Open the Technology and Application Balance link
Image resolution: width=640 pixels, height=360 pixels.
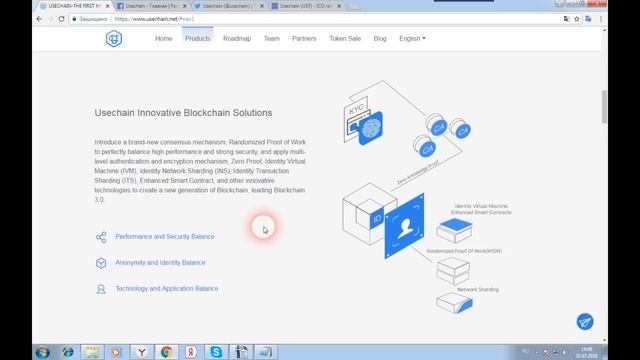(x=167, y=289)
